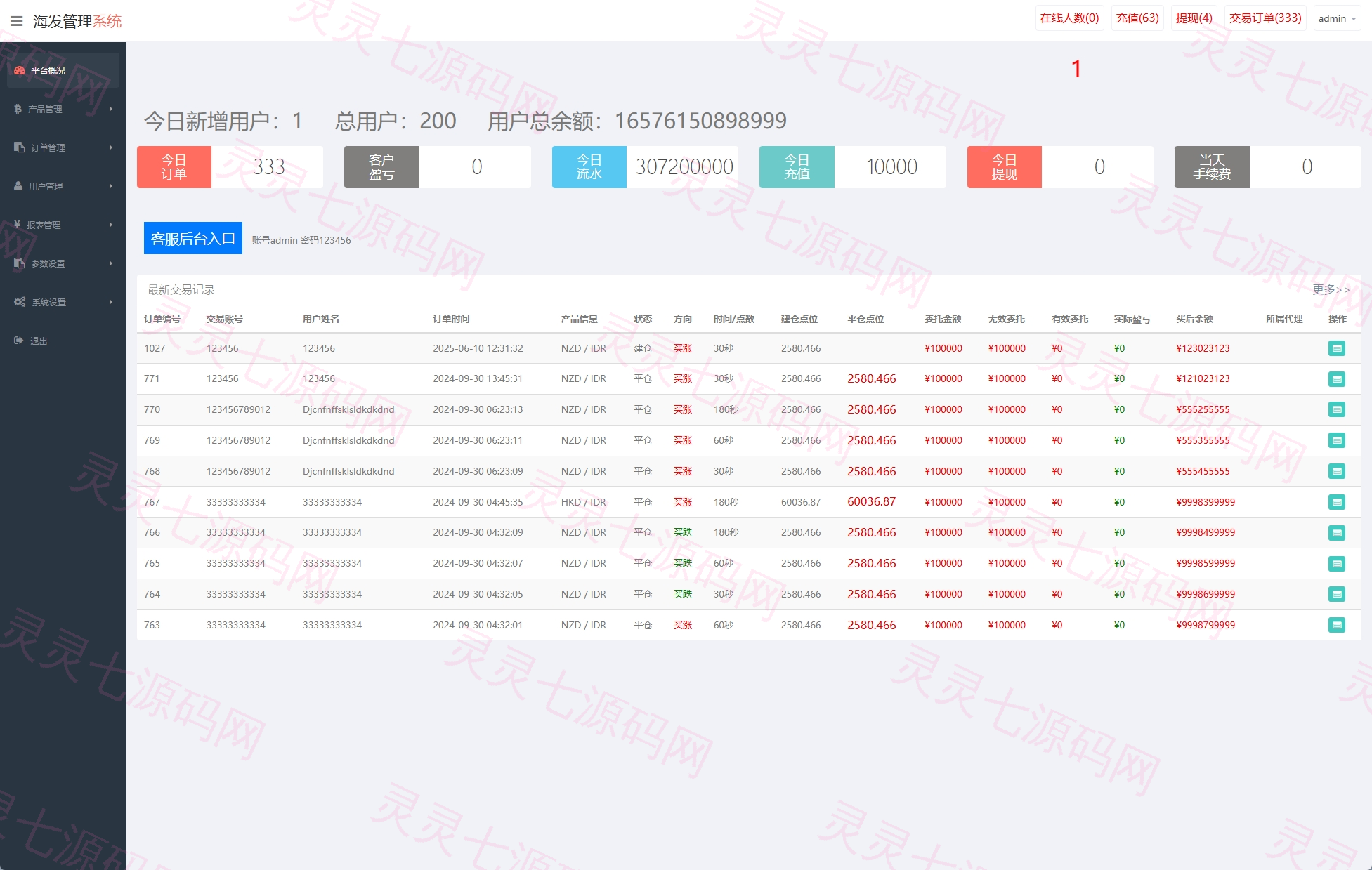The width and height of the screenshot is (1372, 870).
Task: Click 充值(63) button
Action: [x=1137, y=18]
